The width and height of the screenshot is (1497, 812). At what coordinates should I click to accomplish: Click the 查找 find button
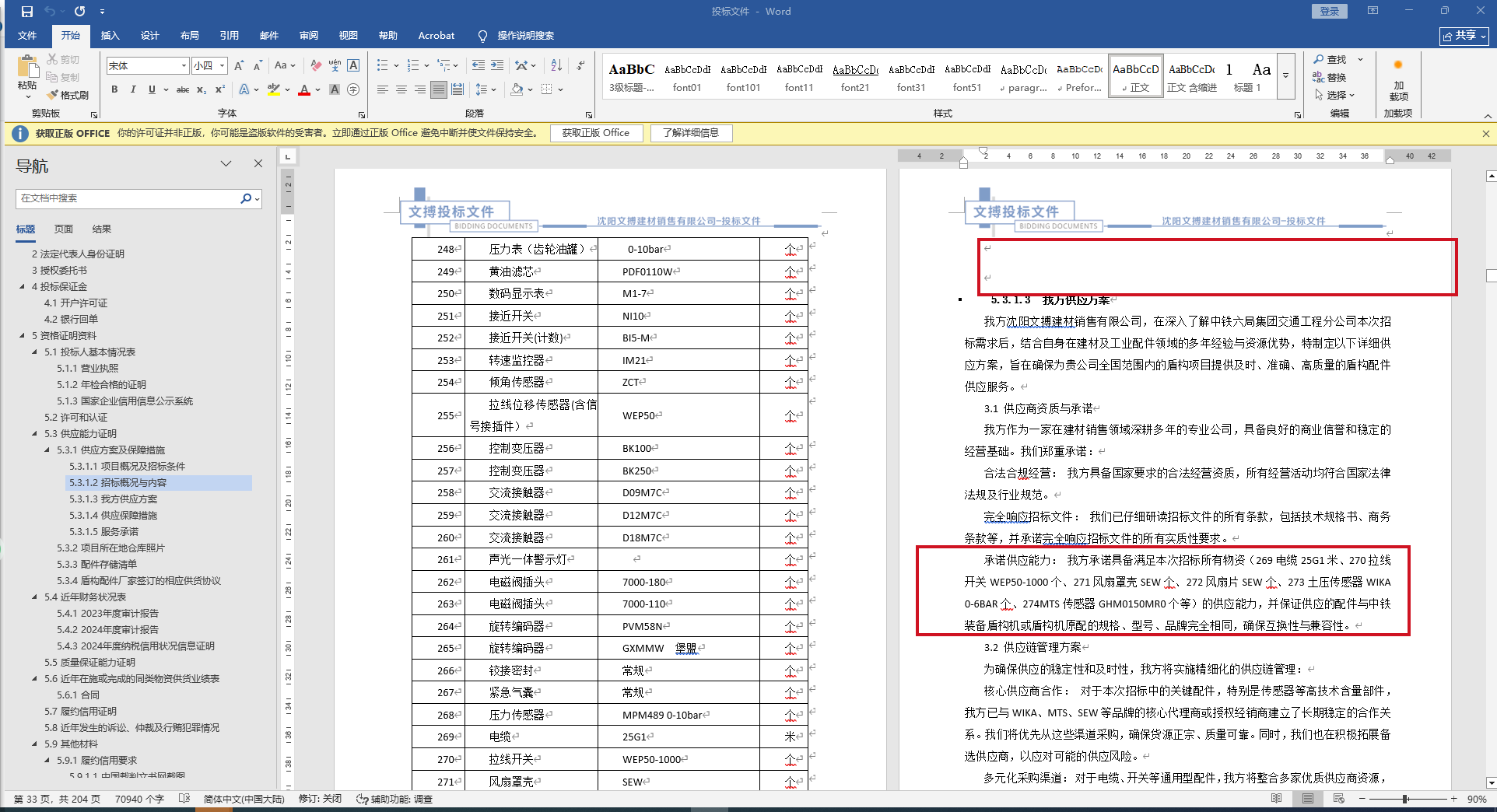pyautogui.click(x=1330, y=59)
